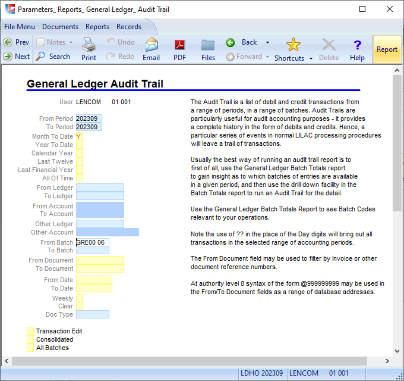
Task: Expand the Back history dropdown arrow
Action: click(267, 42)
